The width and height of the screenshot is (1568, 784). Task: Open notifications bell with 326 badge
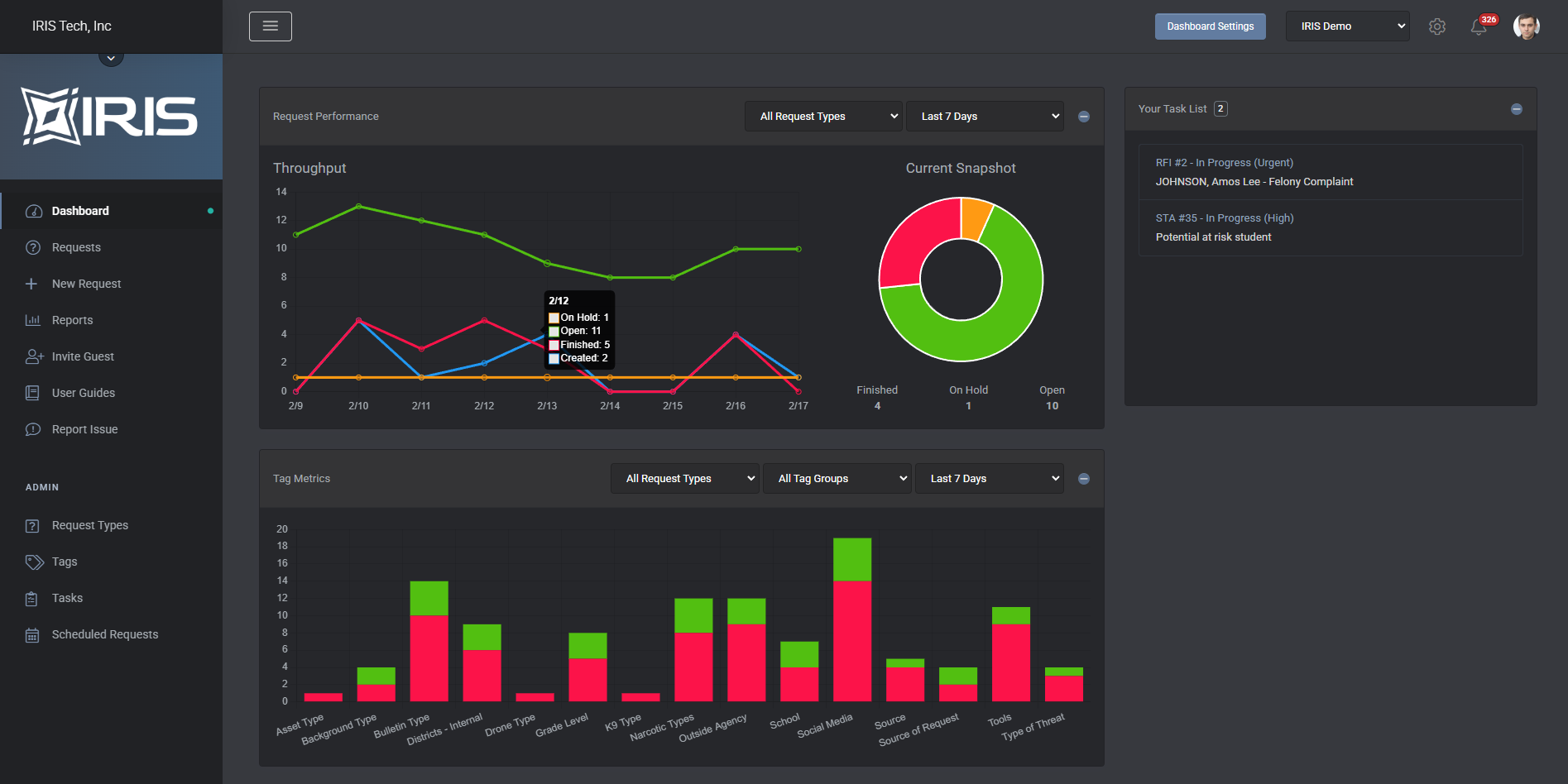[1479, 26]
